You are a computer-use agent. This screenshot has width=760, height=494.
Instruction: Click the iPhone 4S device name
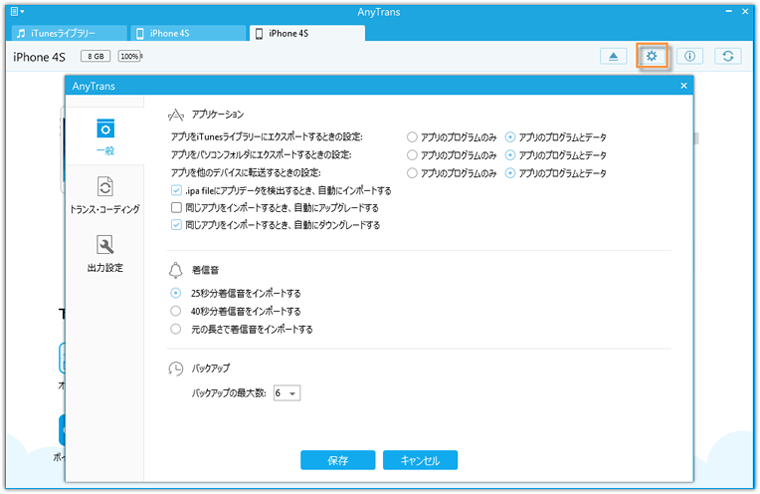pos(39,57)
